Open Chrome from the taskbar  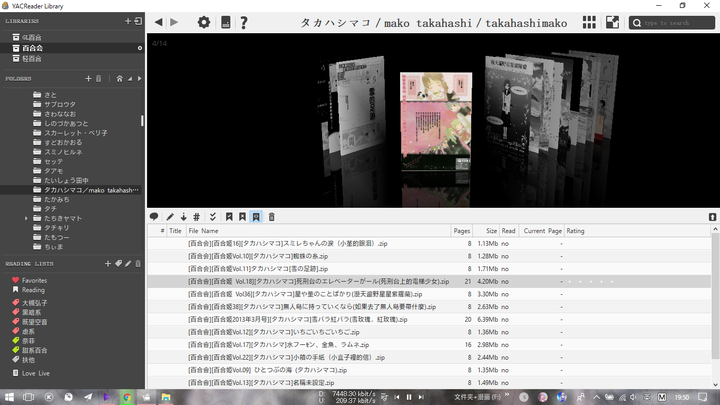click(127, 397)
